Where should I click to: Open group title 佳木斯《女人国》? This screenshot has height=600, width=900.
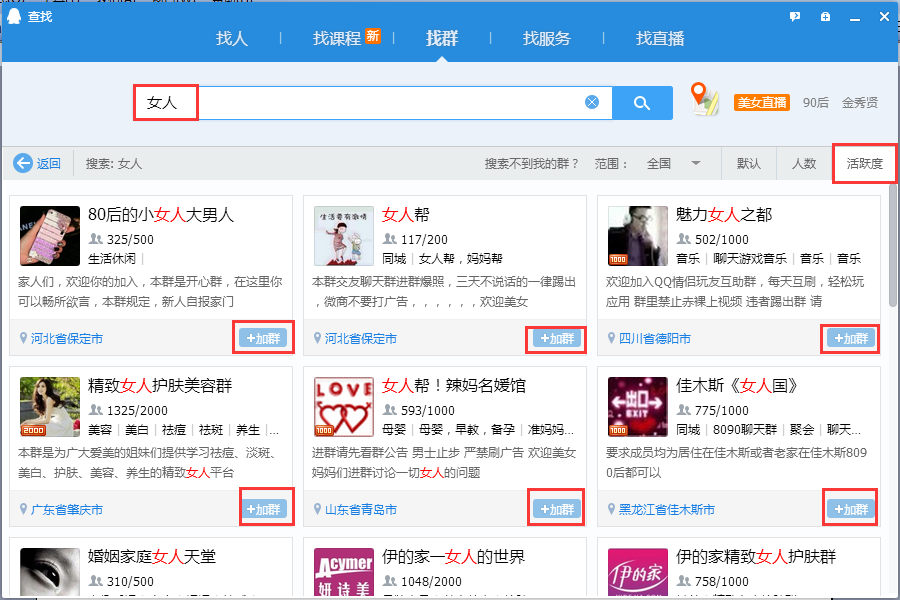pos(737,386)
